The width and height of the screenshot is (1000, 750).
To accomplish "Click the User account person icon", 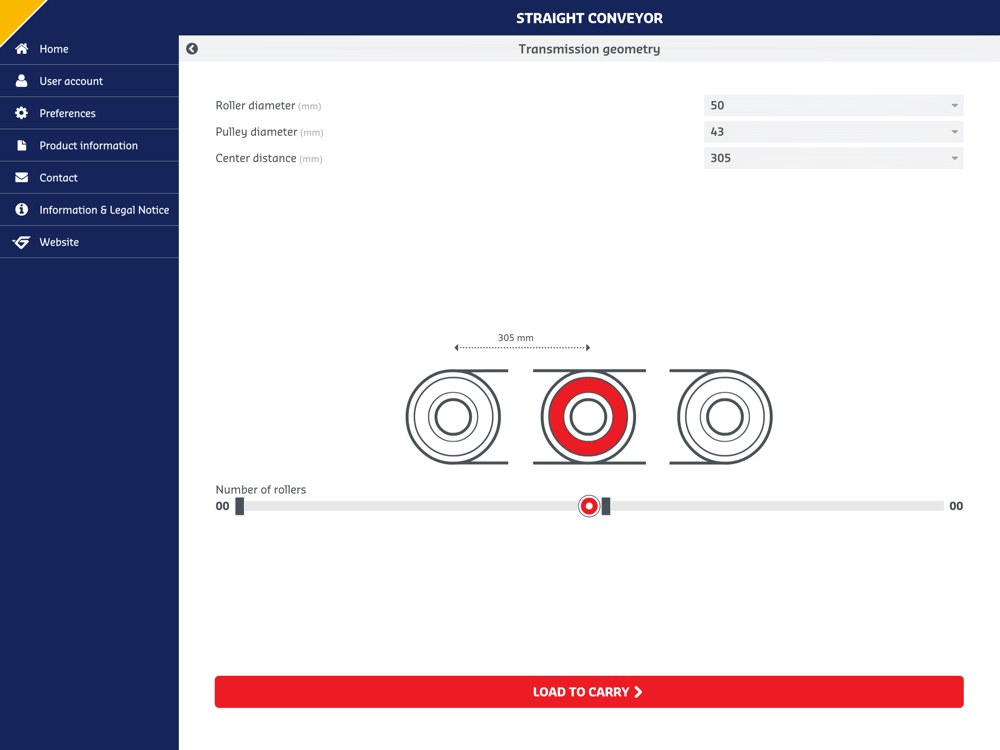I will [22, 80].
